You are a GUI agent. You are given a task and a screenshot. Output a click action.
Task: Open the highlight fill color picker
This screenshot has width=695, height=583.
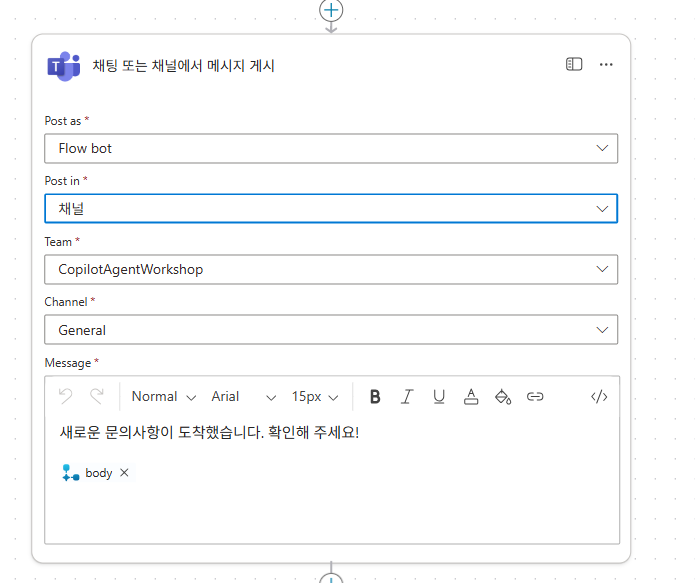click(503, 396)
